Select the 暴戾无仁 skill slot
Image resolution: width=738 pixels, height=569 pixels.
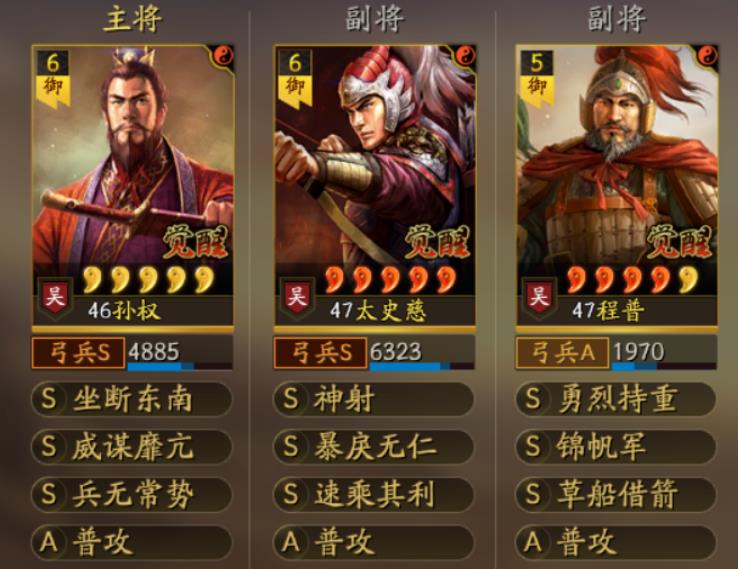pyautogui.click(x=374, y=447)
